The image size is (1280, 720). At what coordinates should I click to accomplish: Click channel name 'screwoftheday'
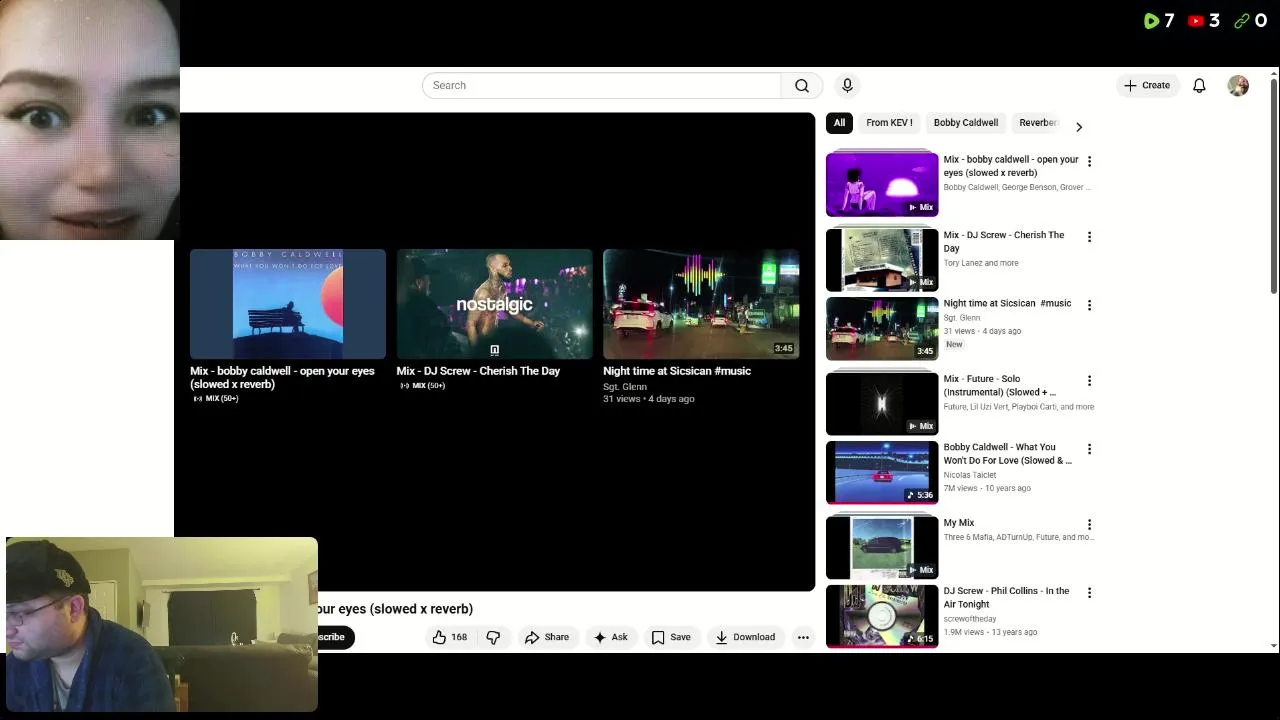pyautogui.click(x=970, y=619)
